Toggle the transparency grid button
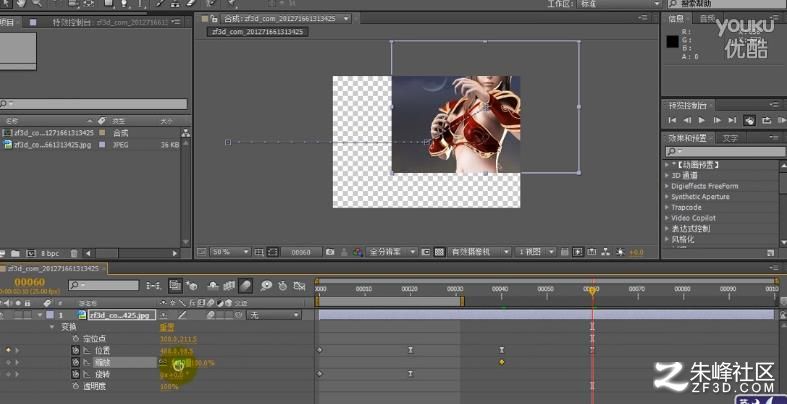This screenshot has height=404, width=787. (439, 252)
